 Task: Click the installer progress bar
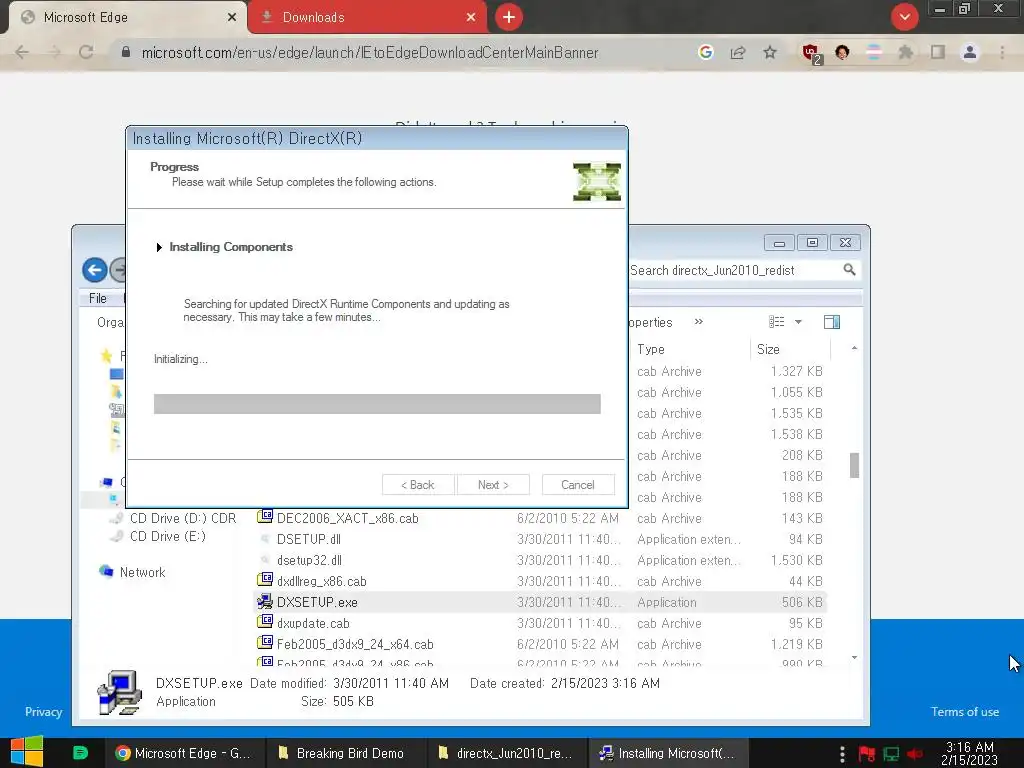[x=377, y=404]
